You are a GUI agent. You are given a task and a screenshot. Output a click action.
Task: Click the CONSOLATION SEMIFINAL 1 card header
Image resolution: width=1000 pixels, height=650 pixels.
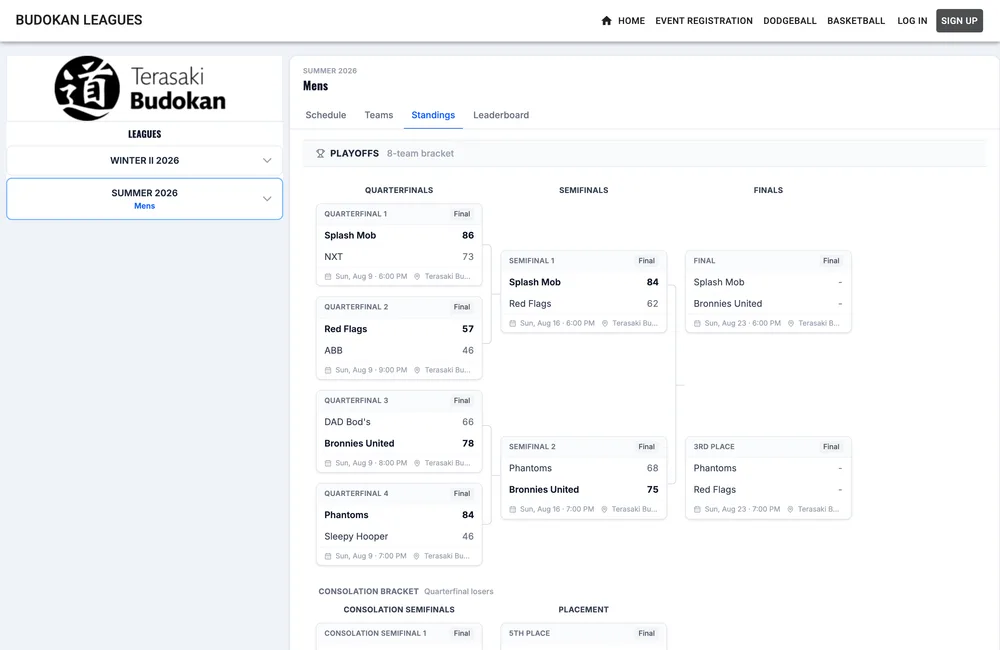coord(399,633)
